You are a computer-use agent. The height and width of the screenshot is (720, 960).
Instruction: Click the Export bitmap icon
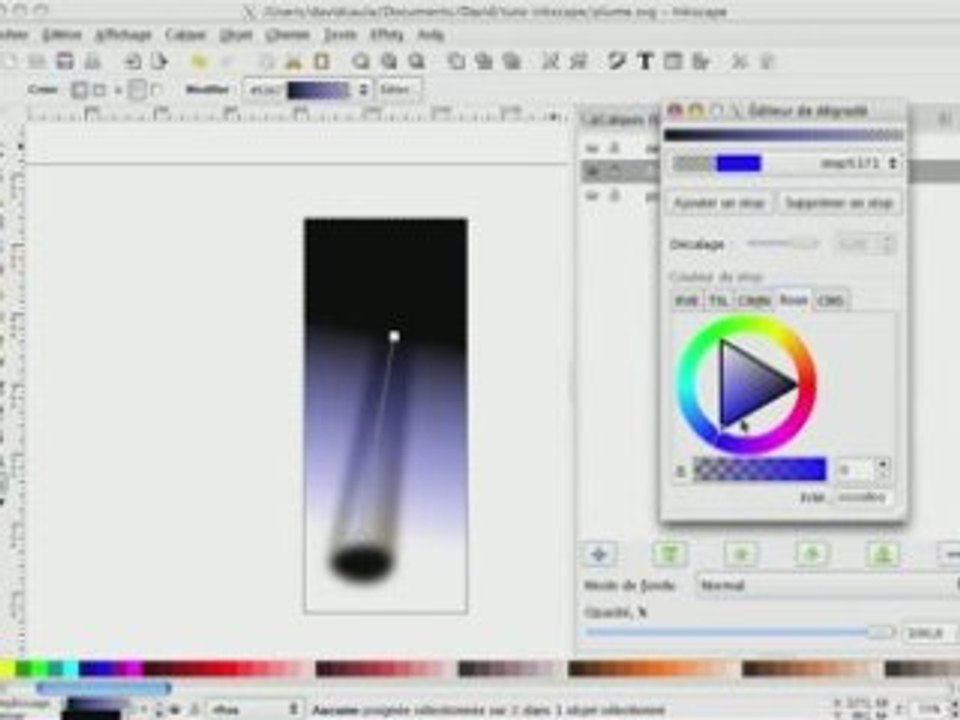(160, 61)
